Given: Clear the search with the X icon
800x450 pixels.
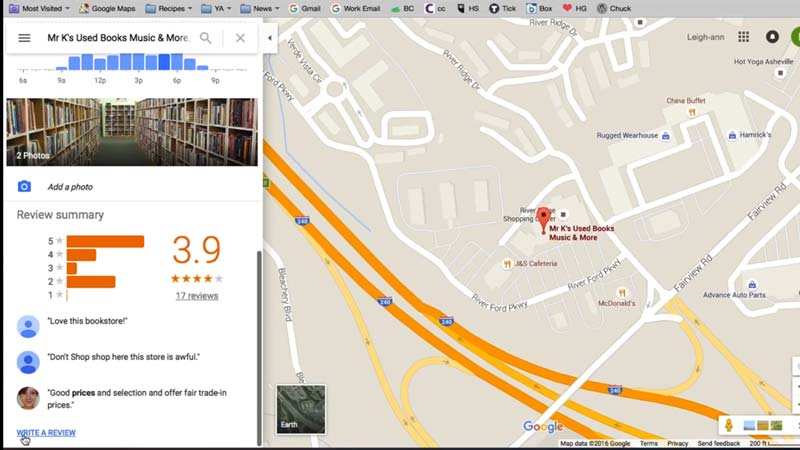Looking at the screenshot, I should click(240, 38).
